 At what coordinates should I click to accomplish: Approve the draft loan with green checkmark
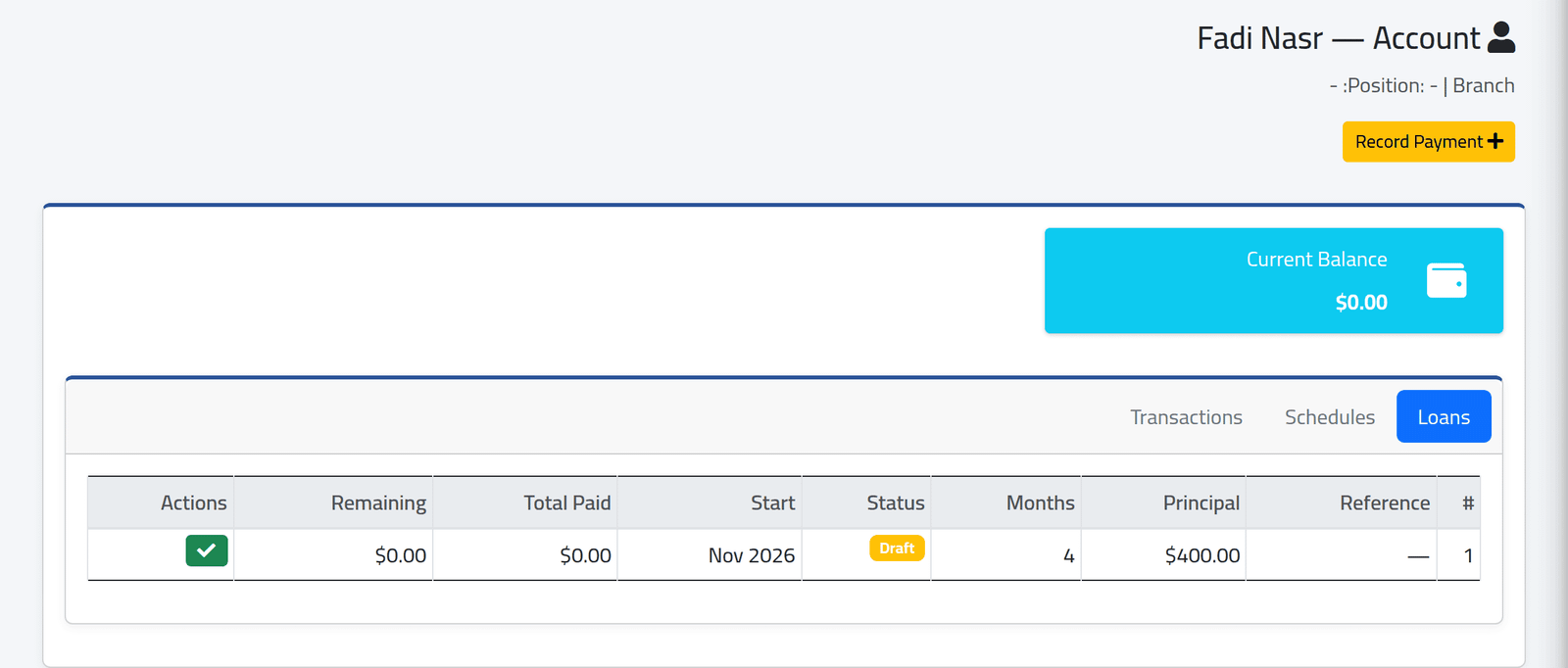point(207,550)
